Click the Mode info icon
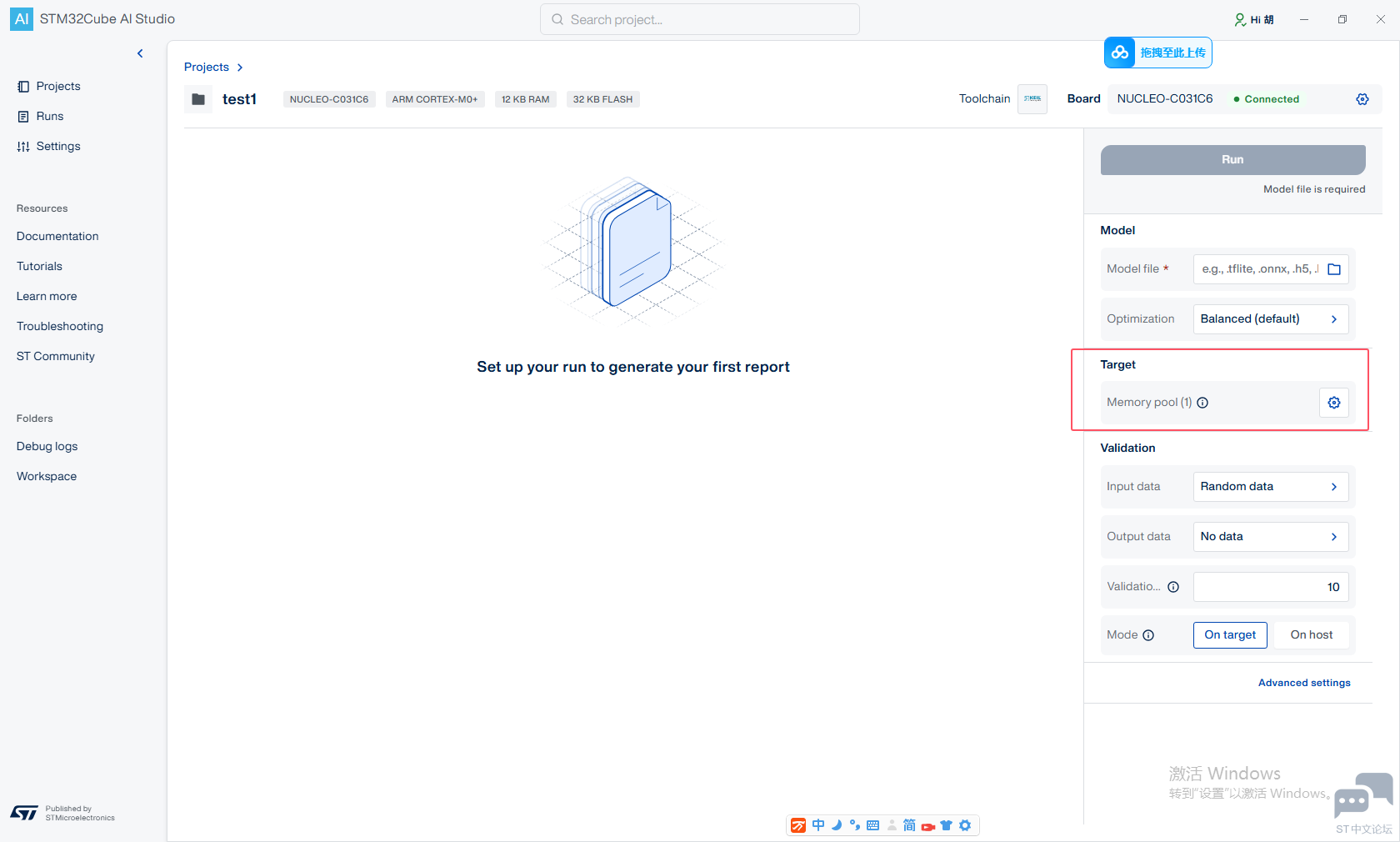The width and height of the screenshot is (1400, 842). tap(1148, 635)
